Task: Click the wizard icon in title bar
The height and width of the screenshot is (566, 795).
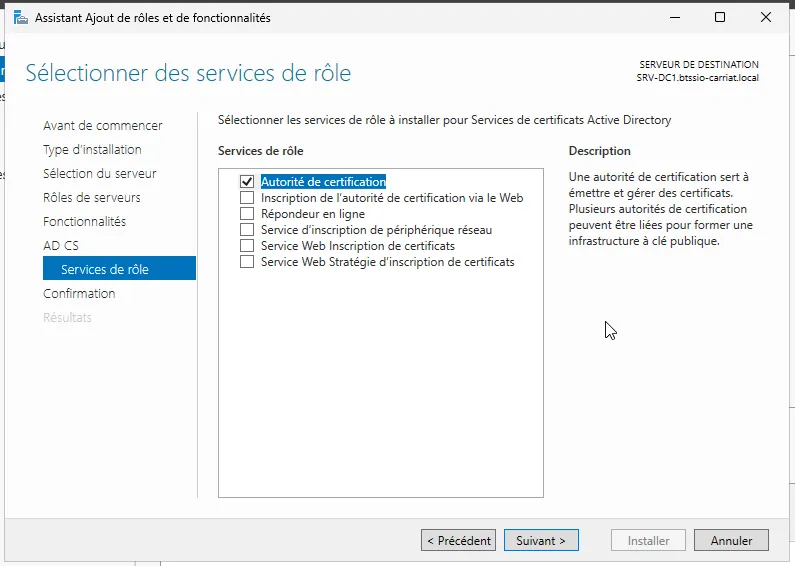Action: (21, 18)
